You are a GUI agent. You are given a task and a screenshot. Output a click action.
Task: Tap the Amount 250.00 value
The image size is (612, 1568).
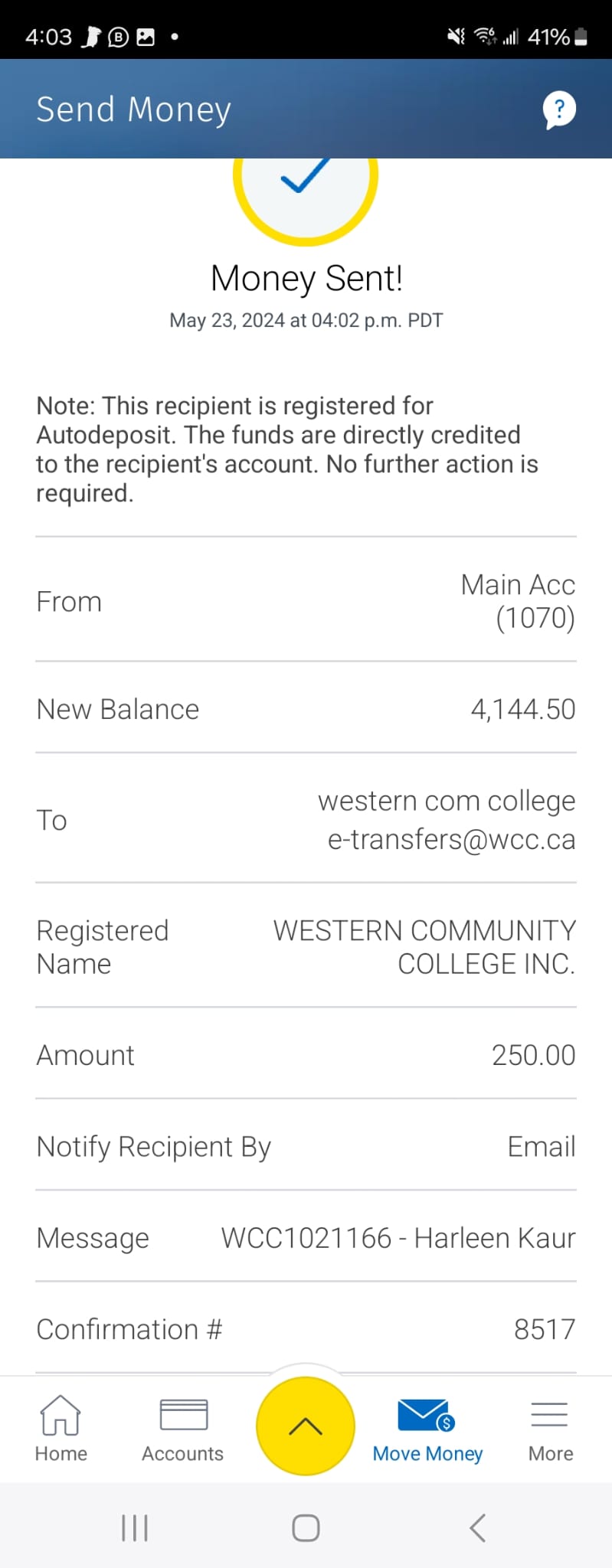click(533, 1056)
